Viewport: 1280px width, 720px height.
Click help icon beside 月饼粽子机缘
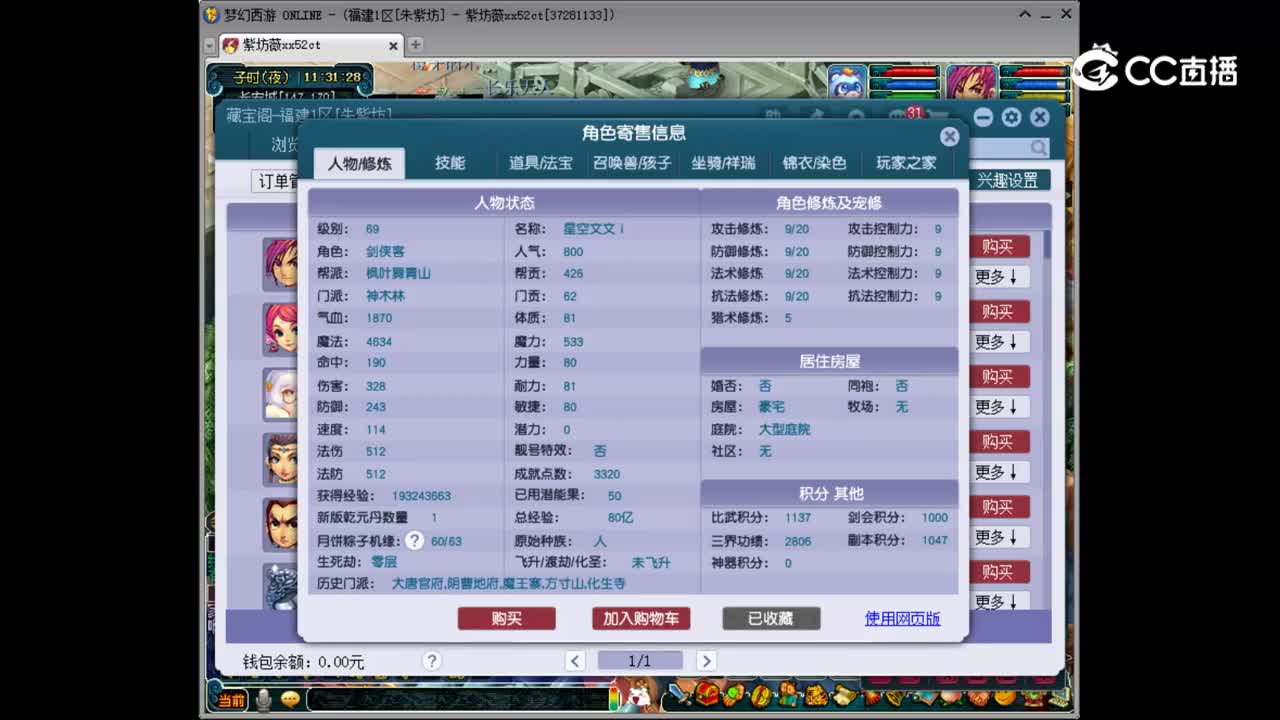[x=414, y=541]
